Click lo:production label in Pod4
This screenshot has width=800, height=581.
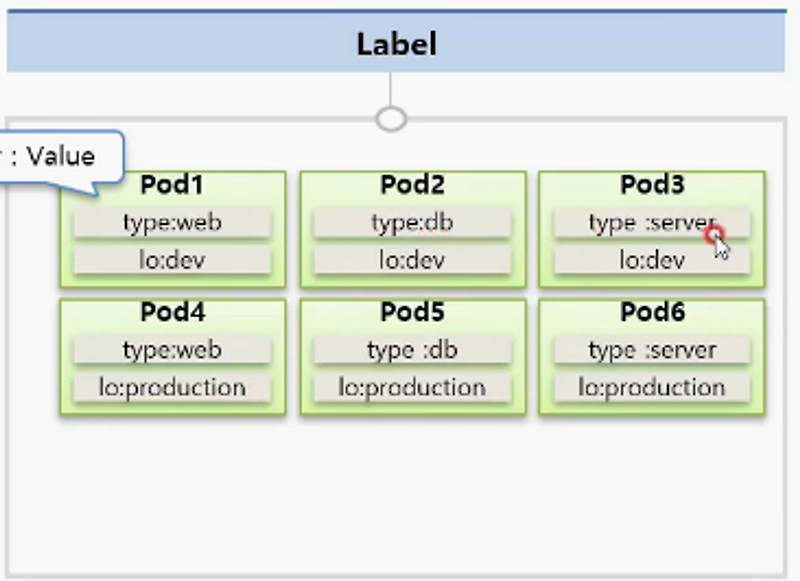point(172,388)
